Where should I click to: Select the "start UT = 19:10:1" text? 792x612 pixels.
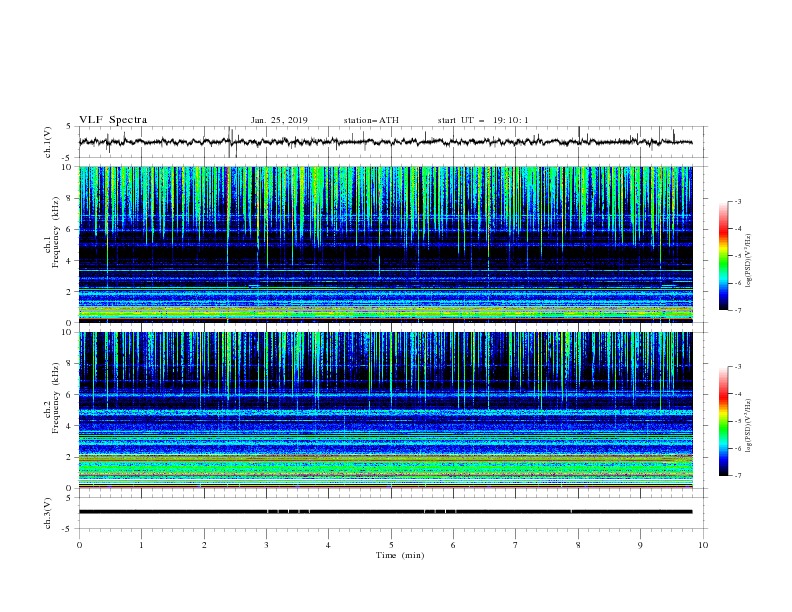click(483, 120)
